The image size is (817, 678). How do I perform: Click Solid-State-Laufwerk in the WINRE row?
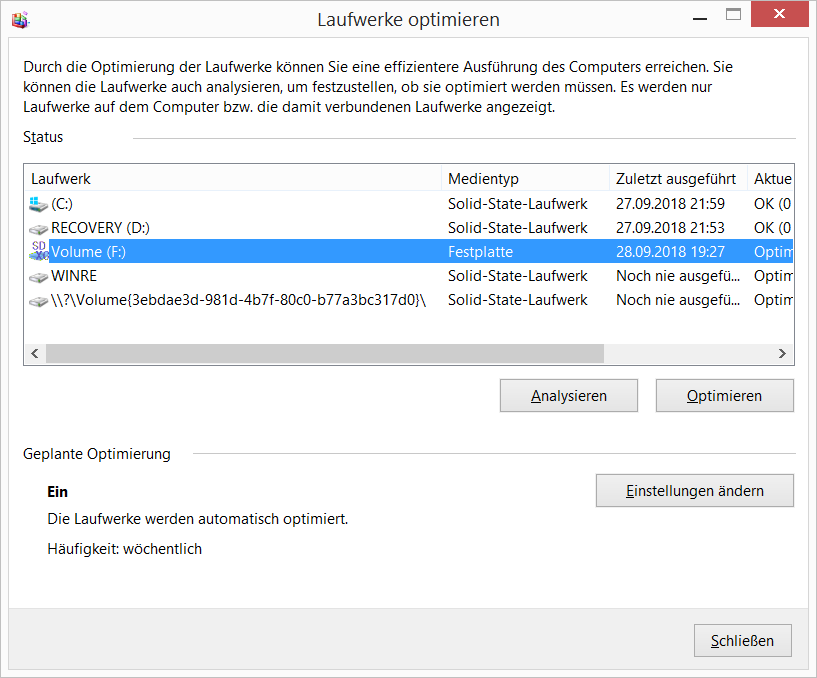click(517, 276)
